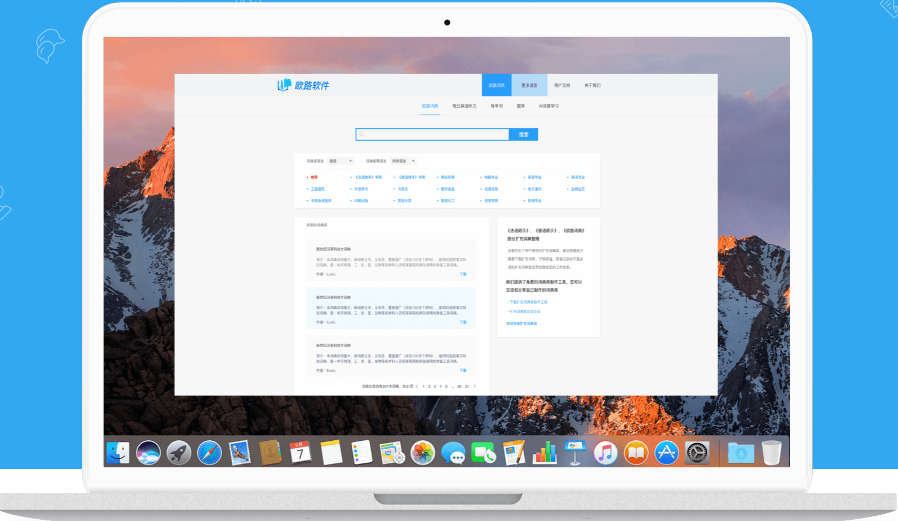Screen dimensions: 898x521
Task: Go to page 3 in pagination
Action: (435, 386)
